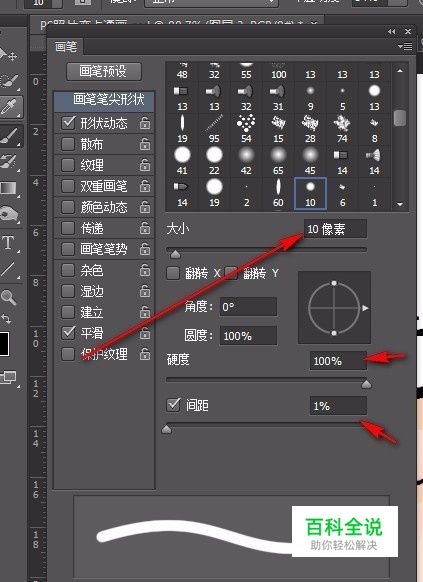This screenshot has height=582, width=423.
Task: Toggle lock icon for 颜色动态
Action: (x=145, y=207)
